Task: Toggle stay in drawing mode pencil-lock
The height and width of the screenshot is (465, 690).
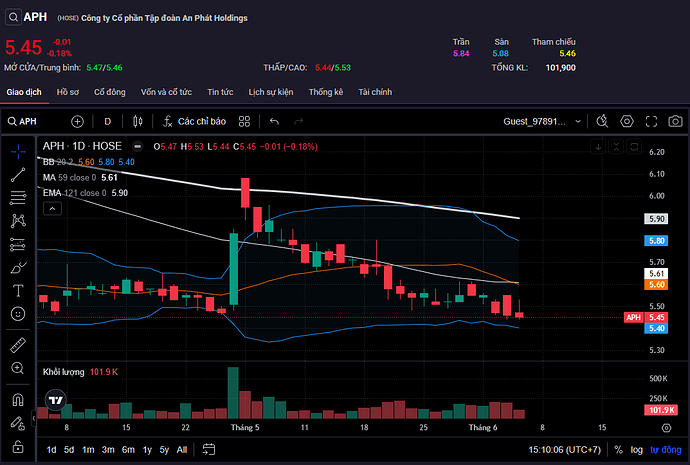Action: pos(18,423)
